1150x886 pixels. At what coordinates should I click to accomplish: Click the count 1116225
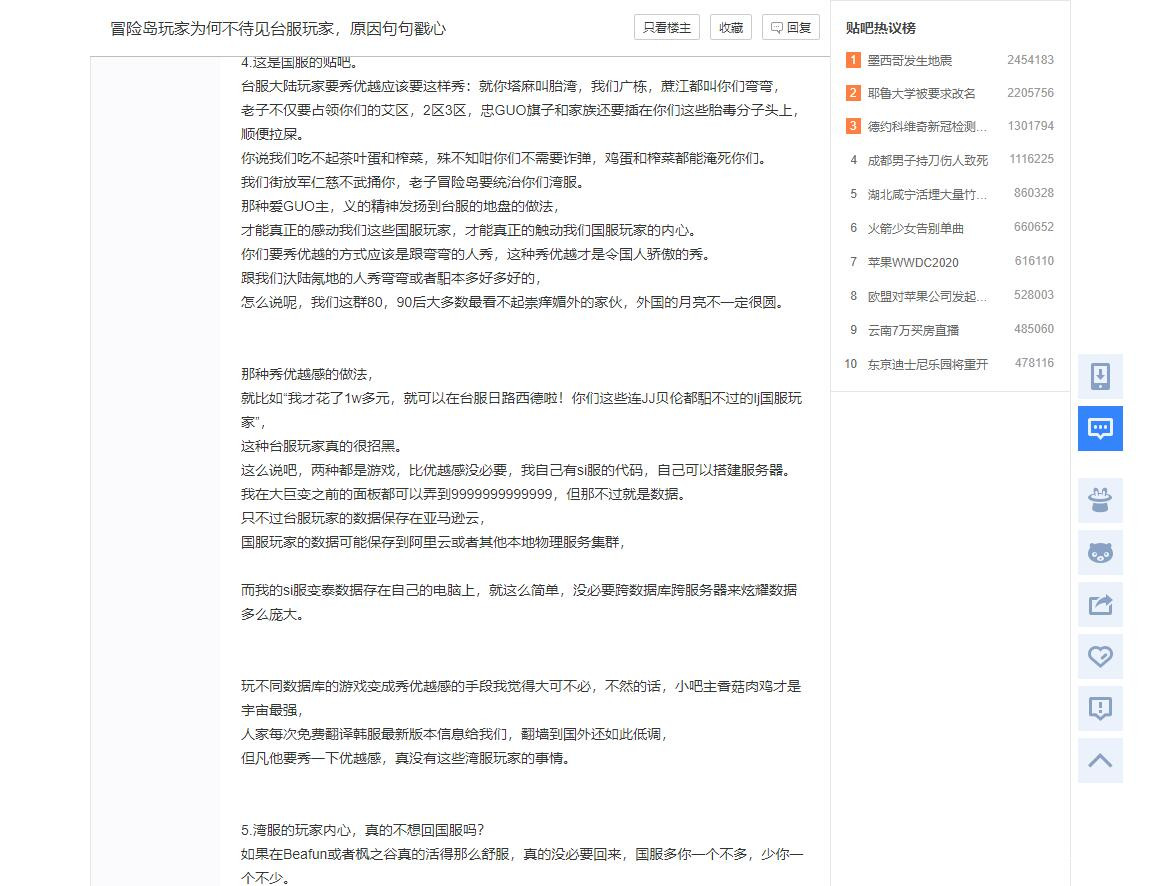[1031, 159]
